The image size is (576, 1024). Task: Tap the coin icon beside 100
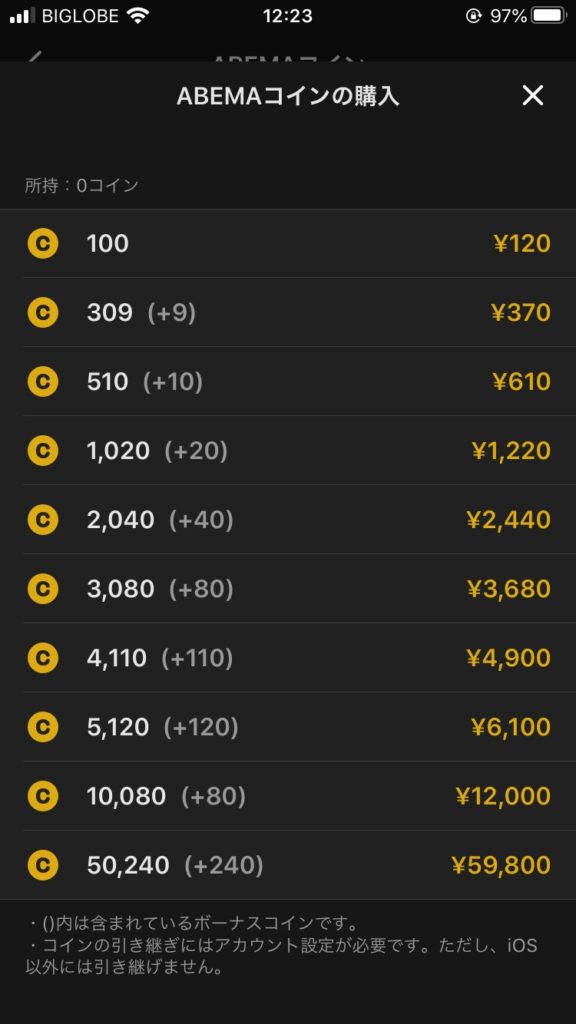pos(42,244)
